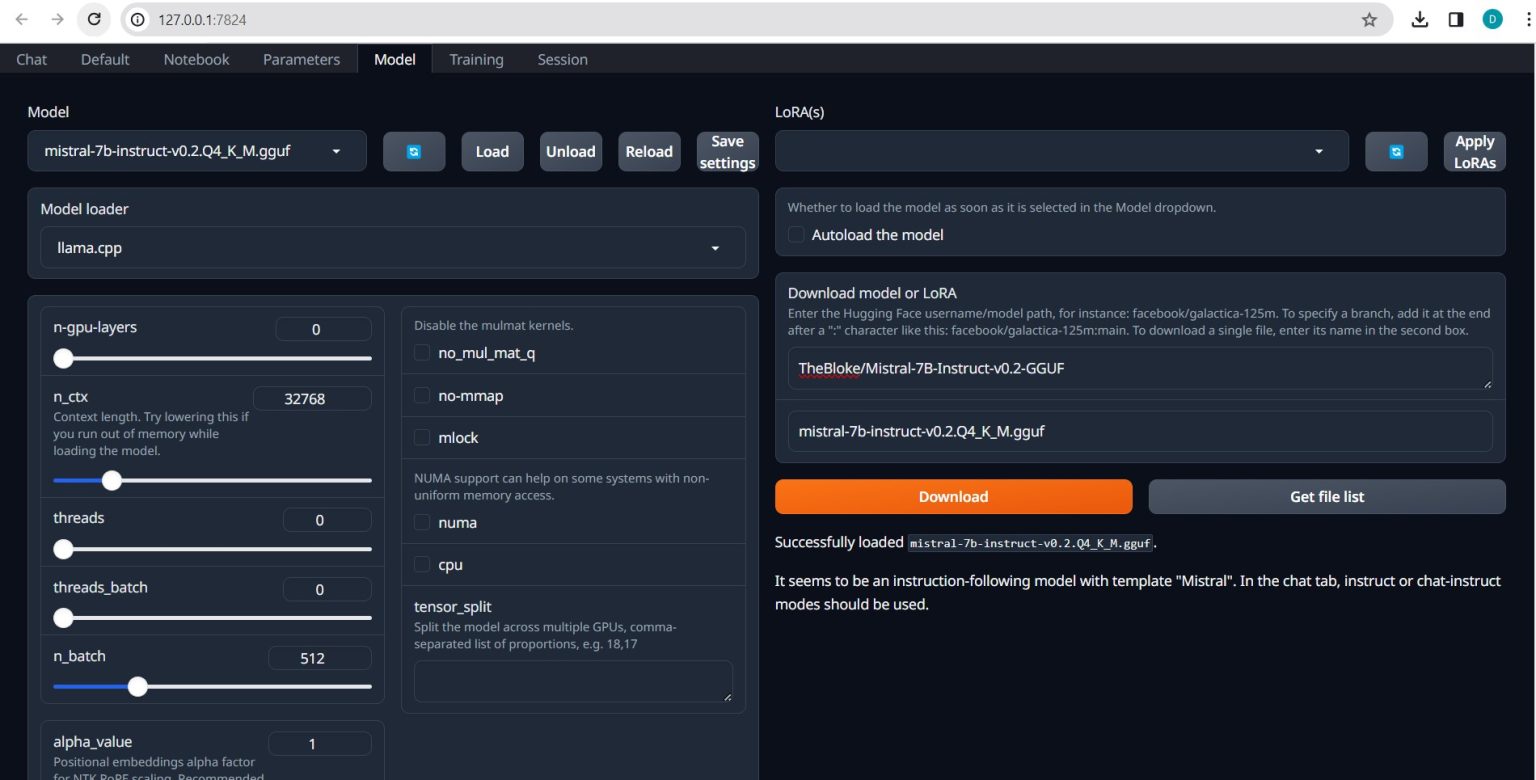
Task: Enable NUMA support checkbox
Action: 422,522
